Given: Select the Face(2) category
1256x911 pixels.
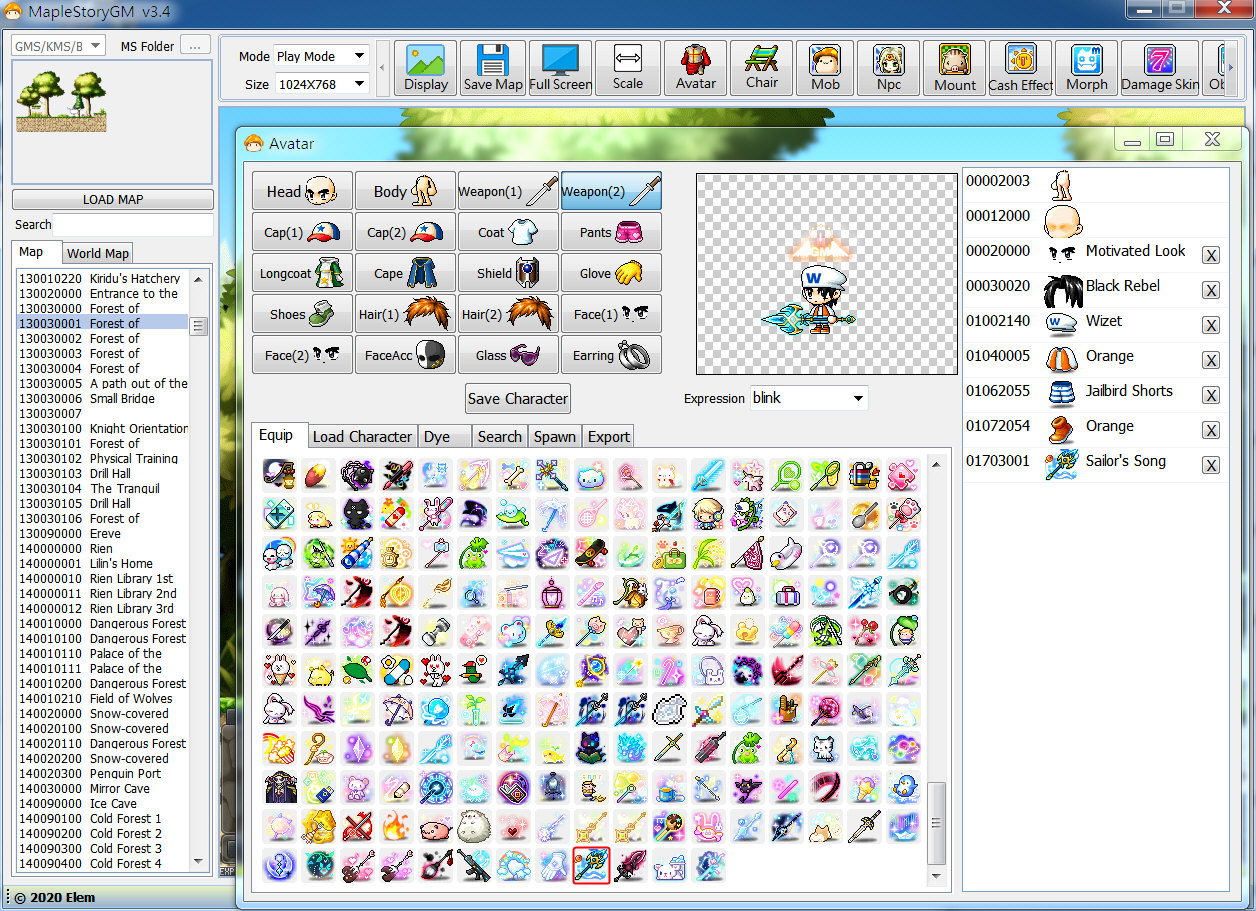Looking at the screenshot, I should [x=302, y=355].
